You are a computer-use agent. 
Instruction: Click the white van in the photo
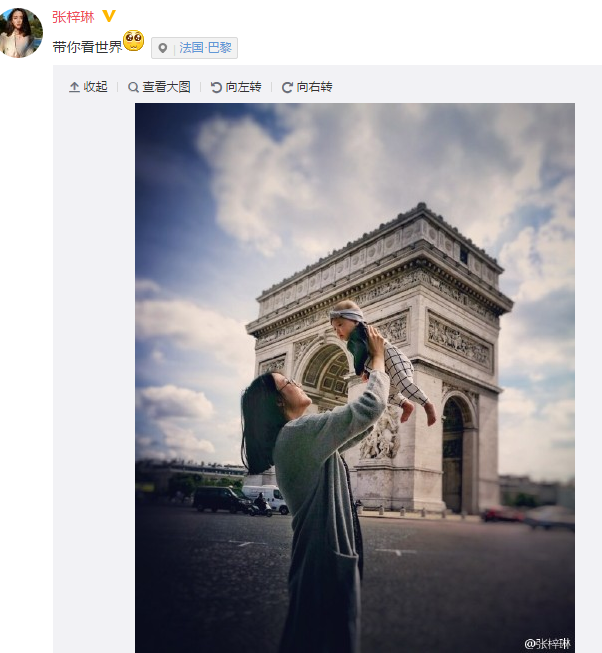(266, 498)
